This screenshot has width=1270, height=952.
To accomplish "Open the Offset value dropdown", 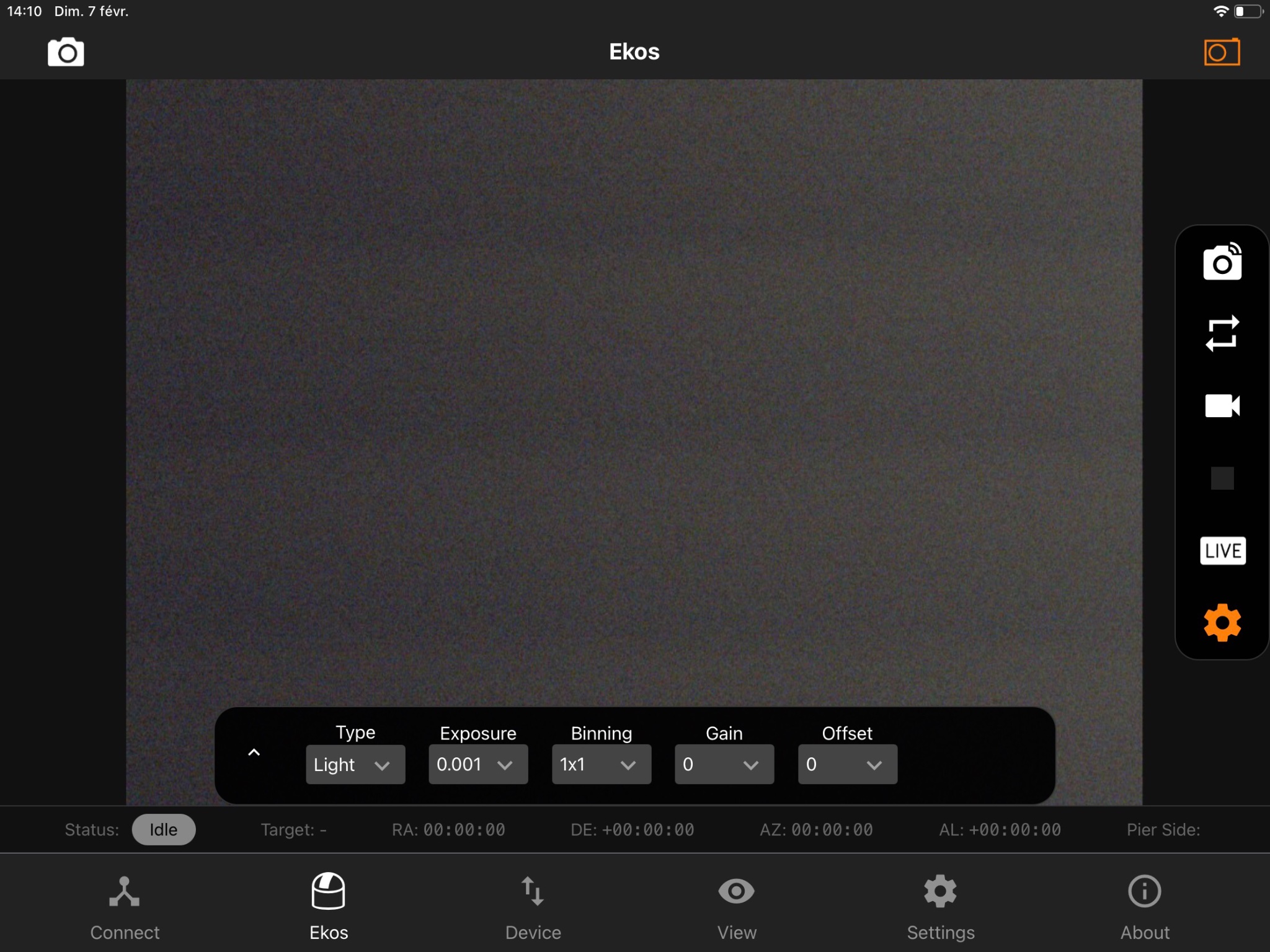I will (848, 764).
